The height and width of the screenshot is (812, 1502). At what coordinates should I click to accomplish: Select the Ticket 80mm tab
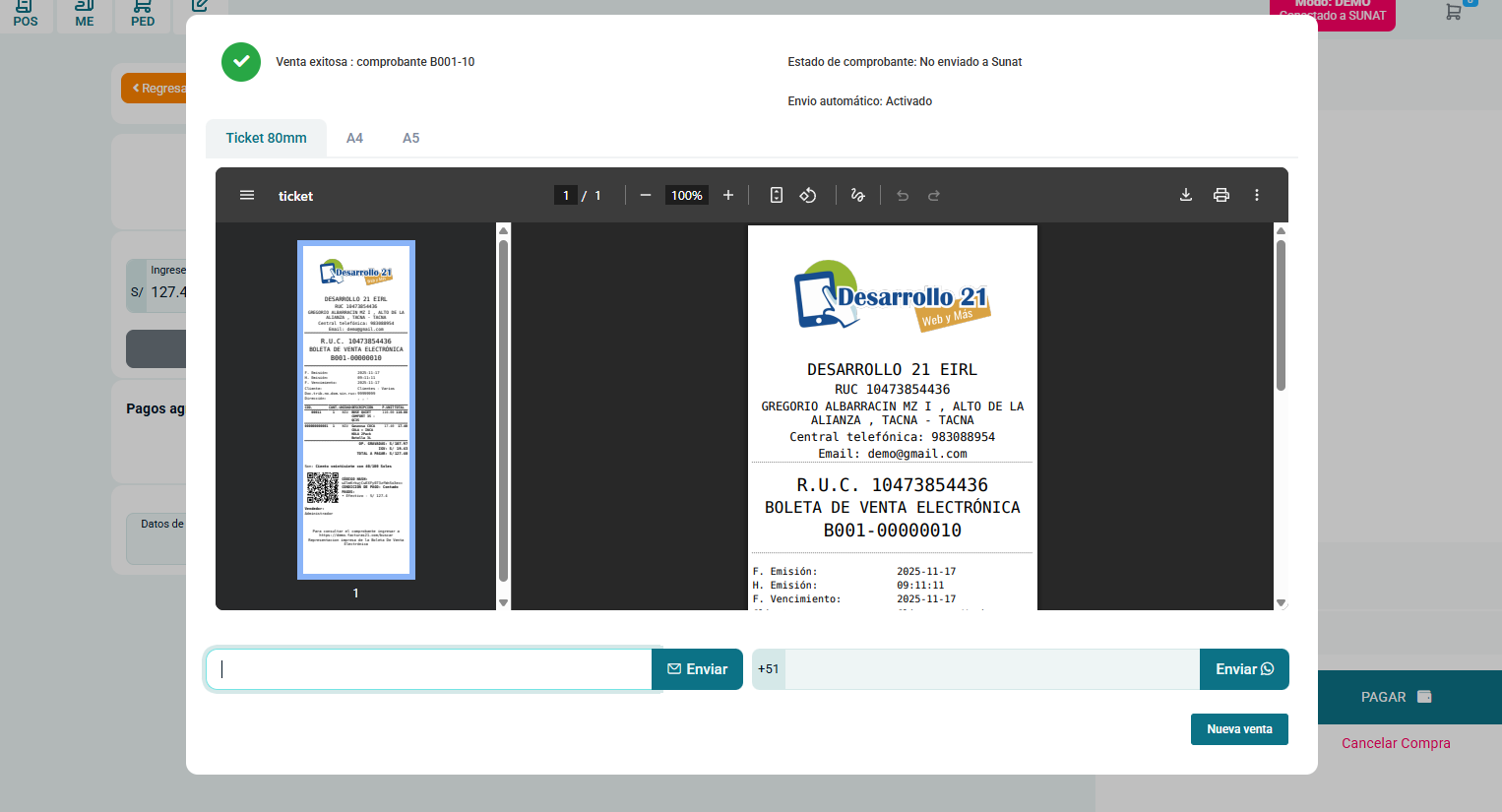pos(266,139)
